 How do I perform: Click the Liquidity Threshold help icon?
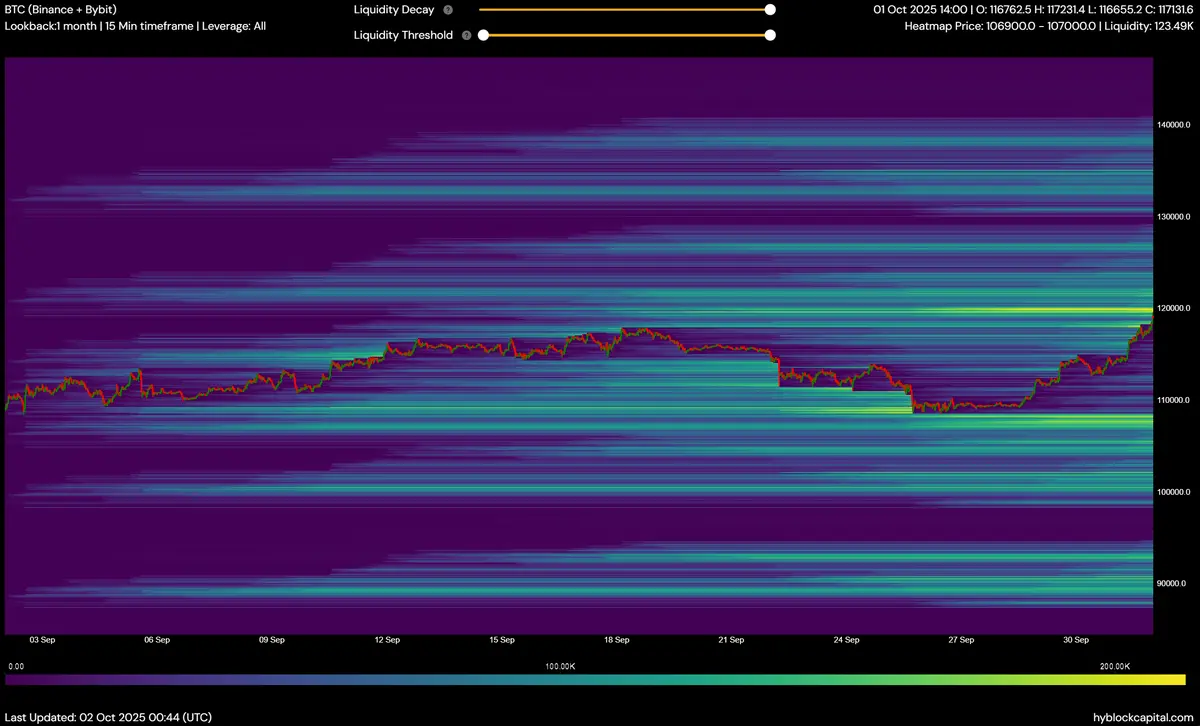point(466,35)
